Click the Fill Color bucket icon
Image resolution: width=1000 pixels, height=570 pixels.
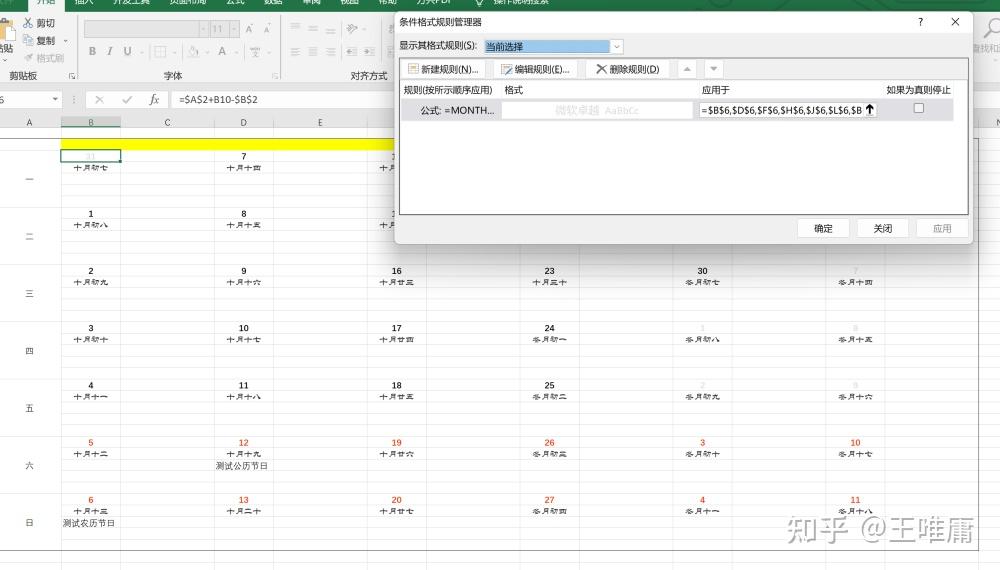tap(193, 51)
